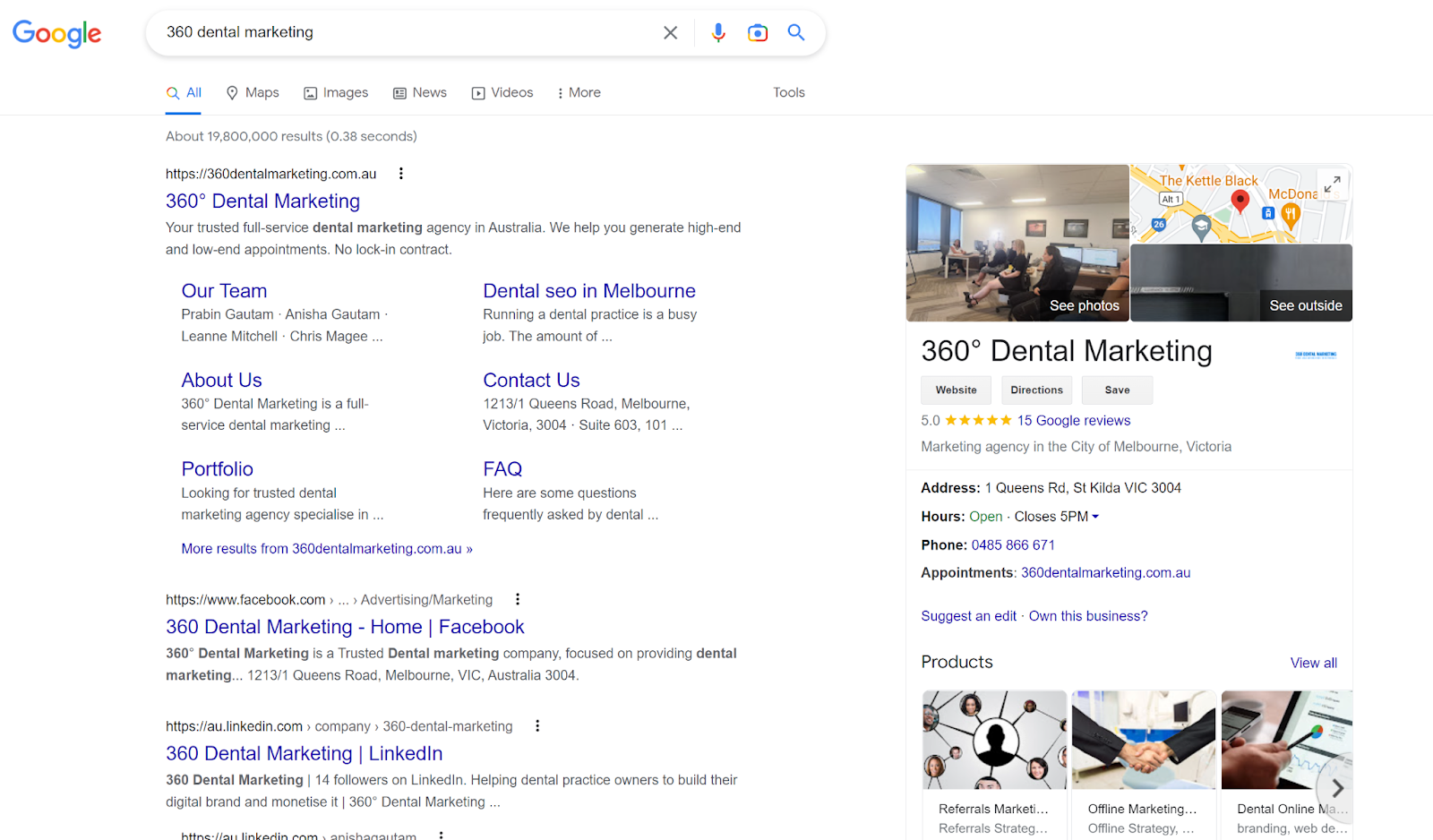
Task: Open the Referrals Marketing product card
Action: click(994, 765)
